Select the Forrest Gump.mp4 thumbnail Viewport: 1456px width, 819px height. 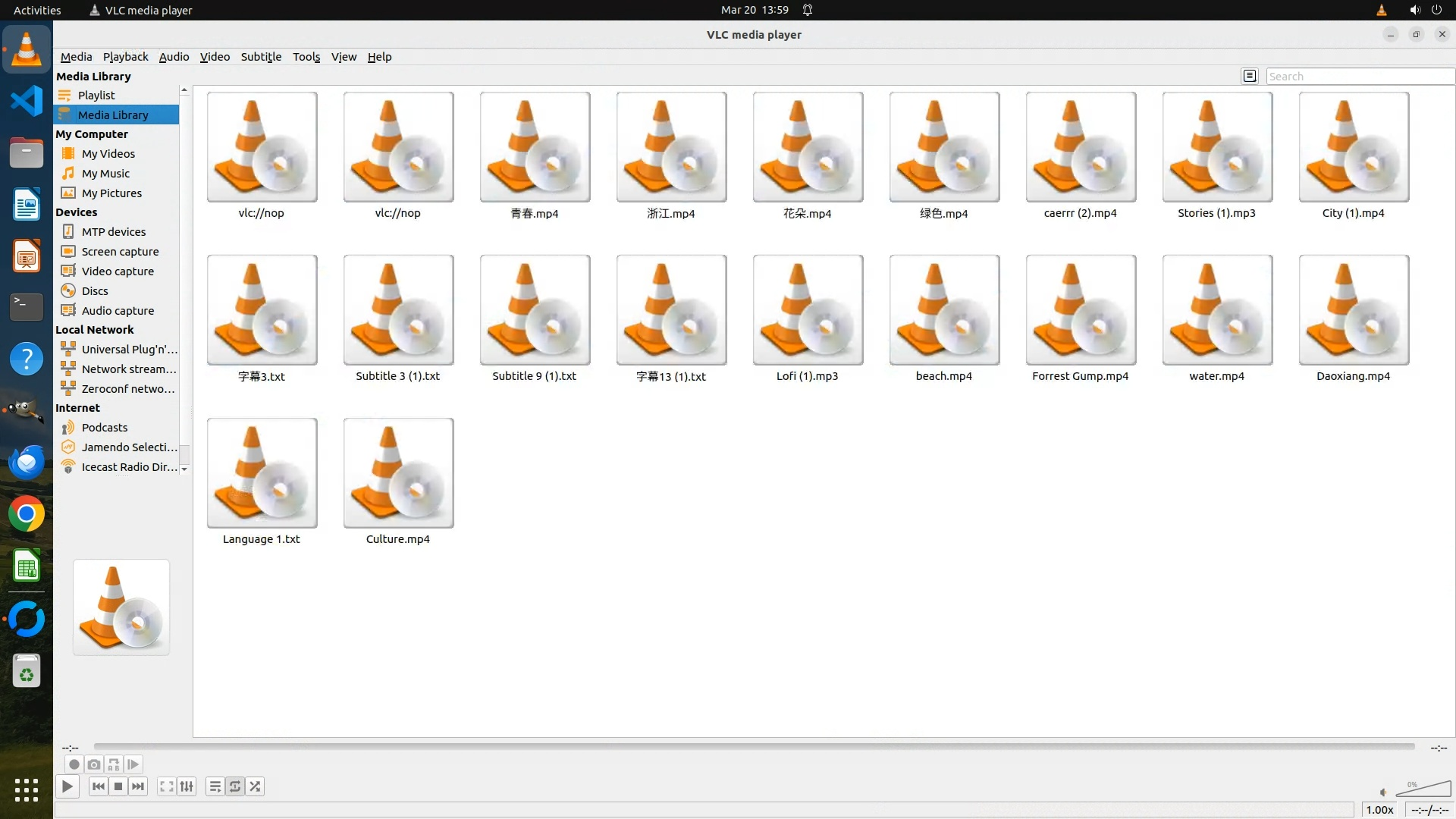(1081, 310)
